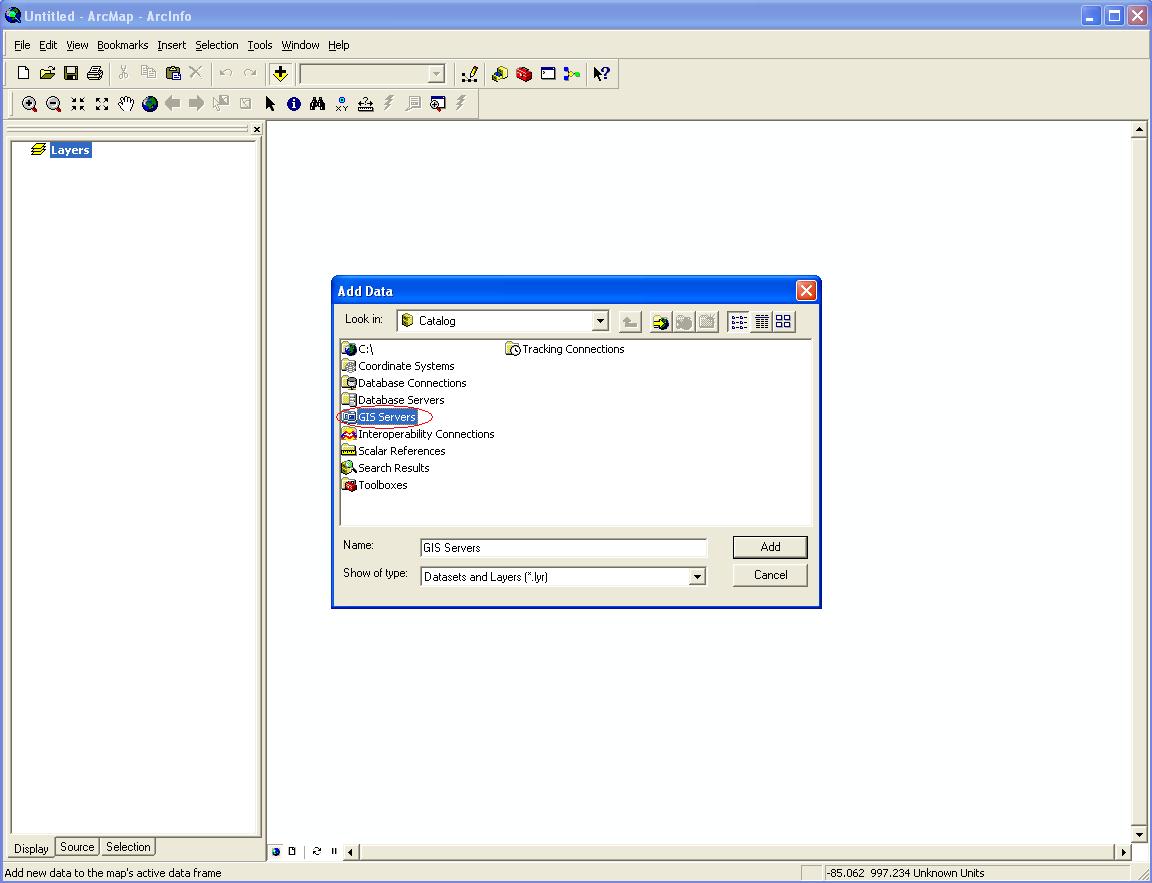This screenshot has width=1152, height=883.
Task: Expand the Look in Catalog dropdown
Action: 600,321
